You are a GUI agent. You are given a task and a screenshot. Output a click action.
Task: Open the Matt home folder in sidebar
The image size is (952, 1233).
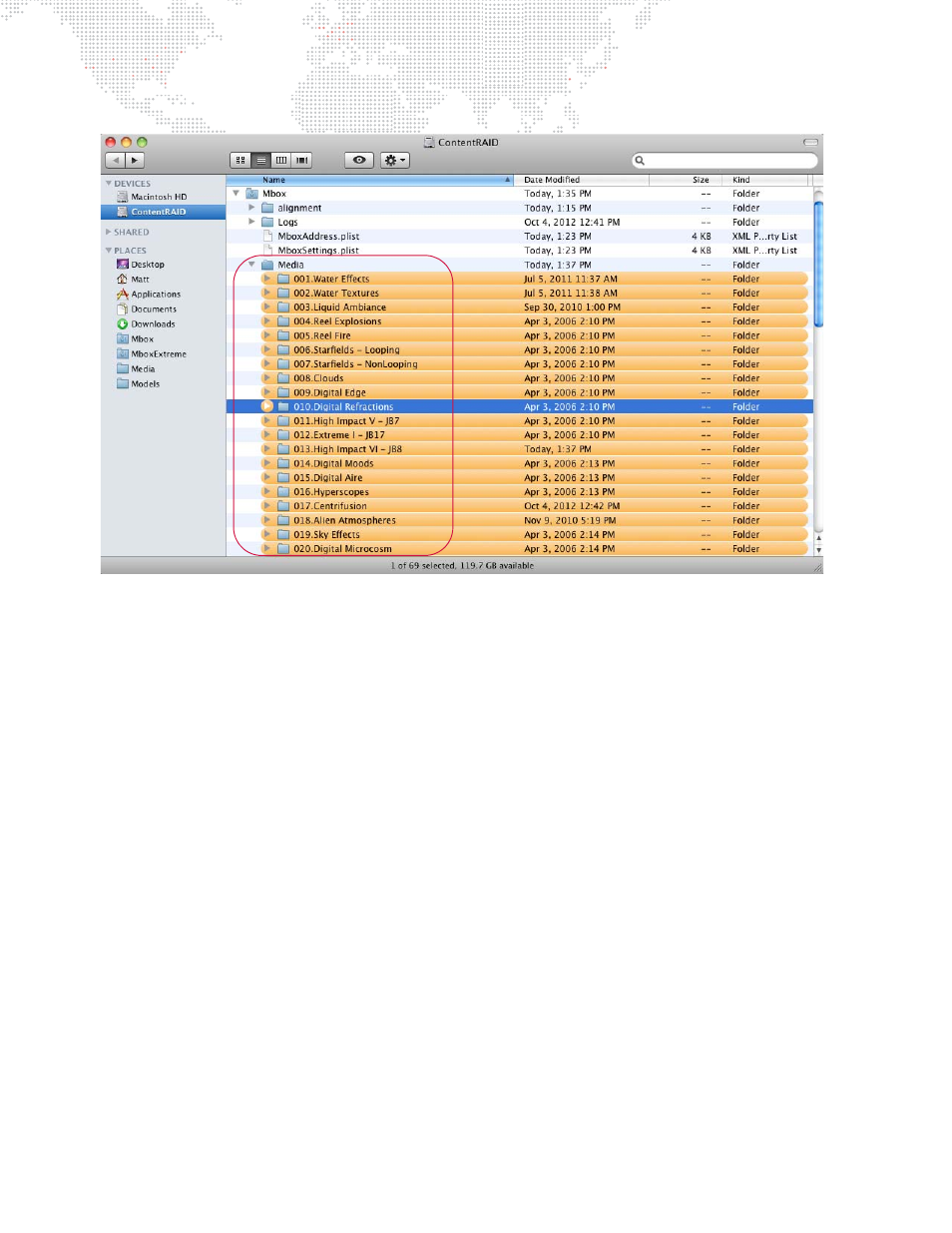point(133,280)
